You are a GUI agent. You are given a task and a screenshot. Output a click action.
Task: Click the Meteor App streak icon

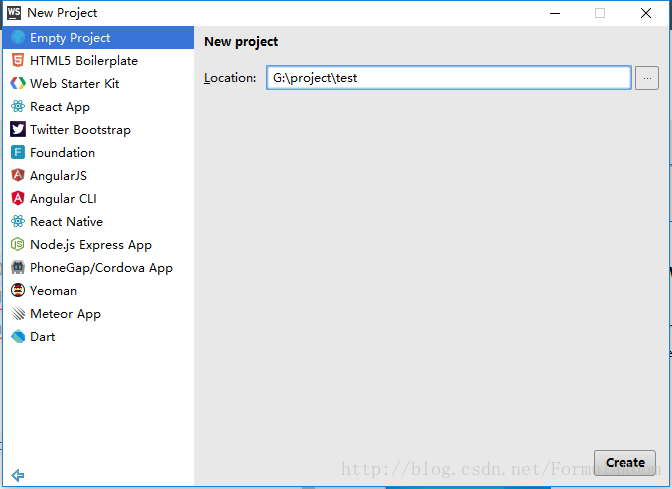18,313
